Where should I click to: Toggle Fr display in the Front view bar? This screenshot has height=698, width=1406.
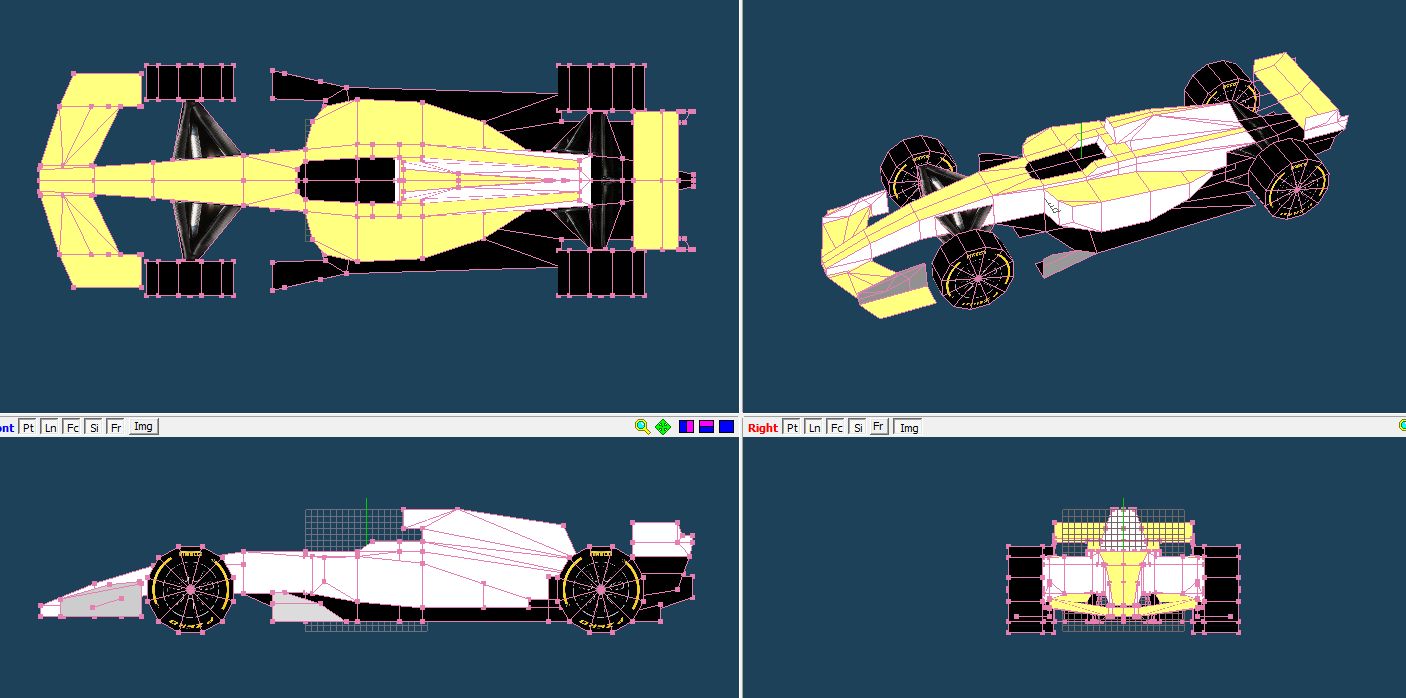pos(116,427)
